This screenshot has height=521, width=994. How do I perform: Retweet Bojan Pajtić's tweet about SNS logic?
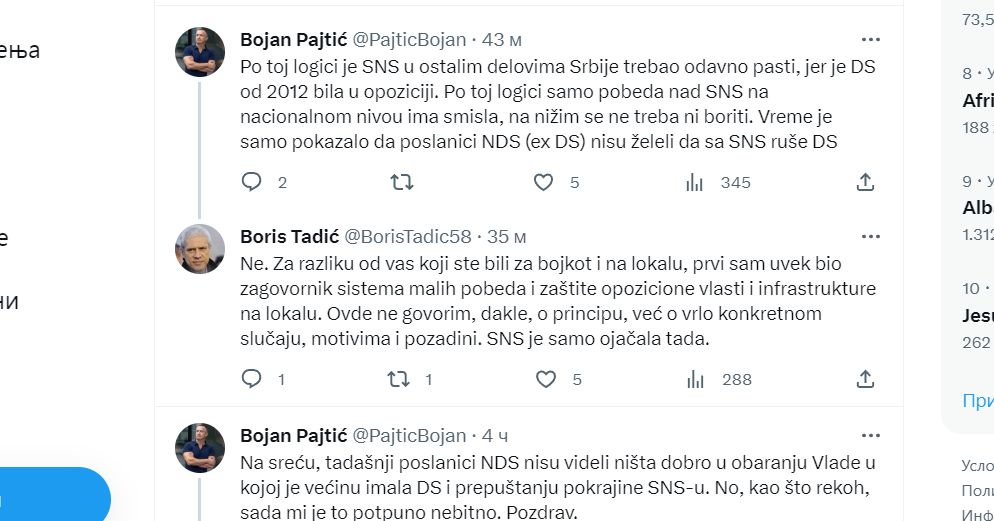click(x=401, y=182)
